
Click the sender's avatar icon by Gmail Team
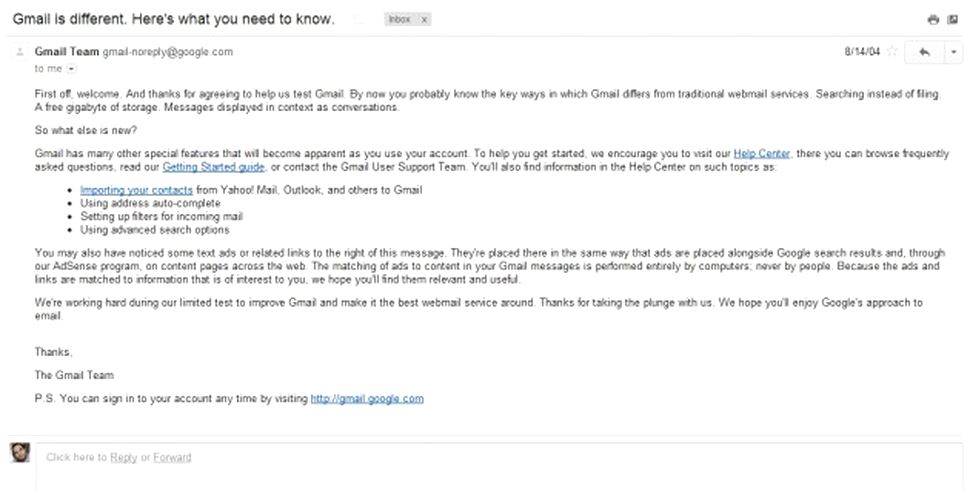pyautogui.click(x=19, y=52)
